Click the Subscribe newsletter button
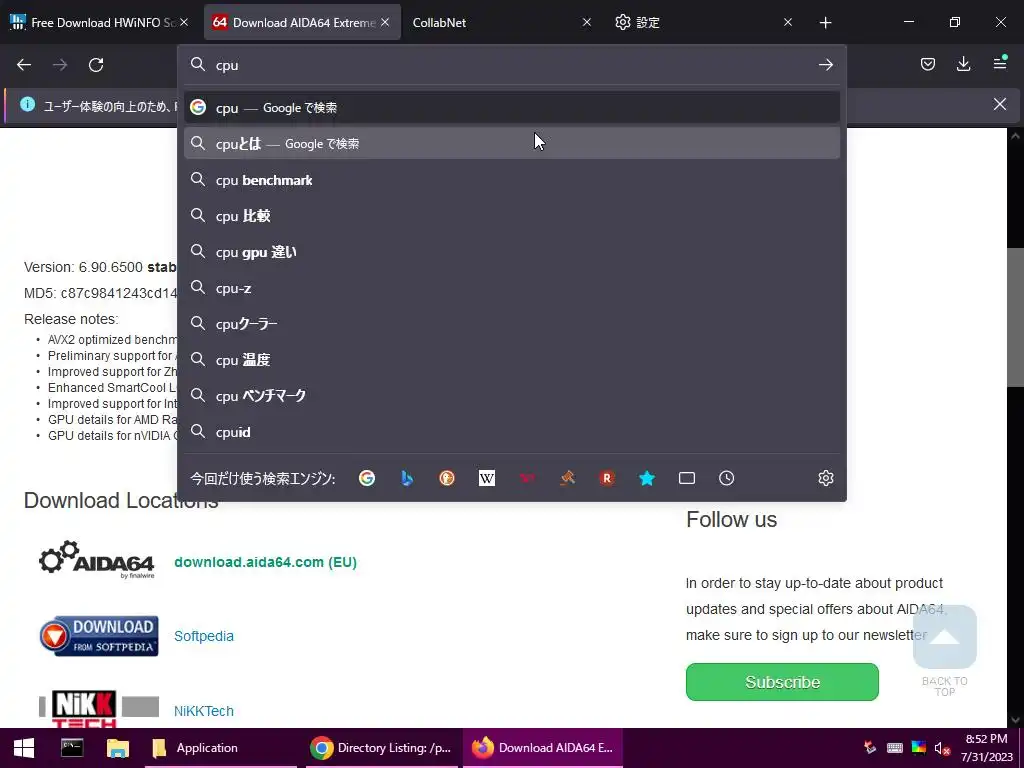 point(782,682)
